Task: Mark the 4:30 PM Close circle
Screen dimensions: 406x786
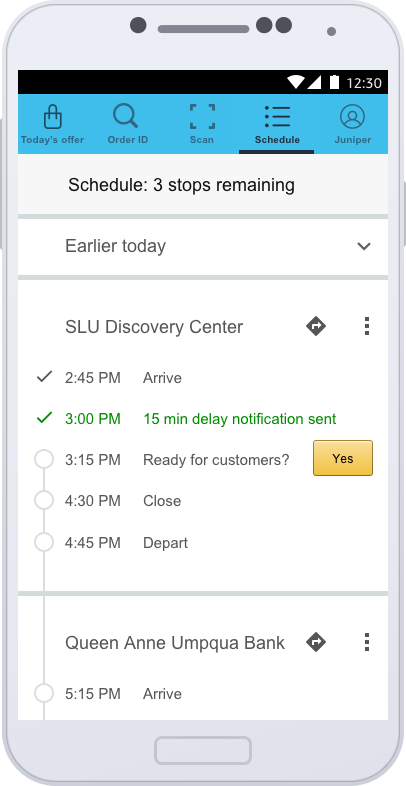Action: coord(44,500)
